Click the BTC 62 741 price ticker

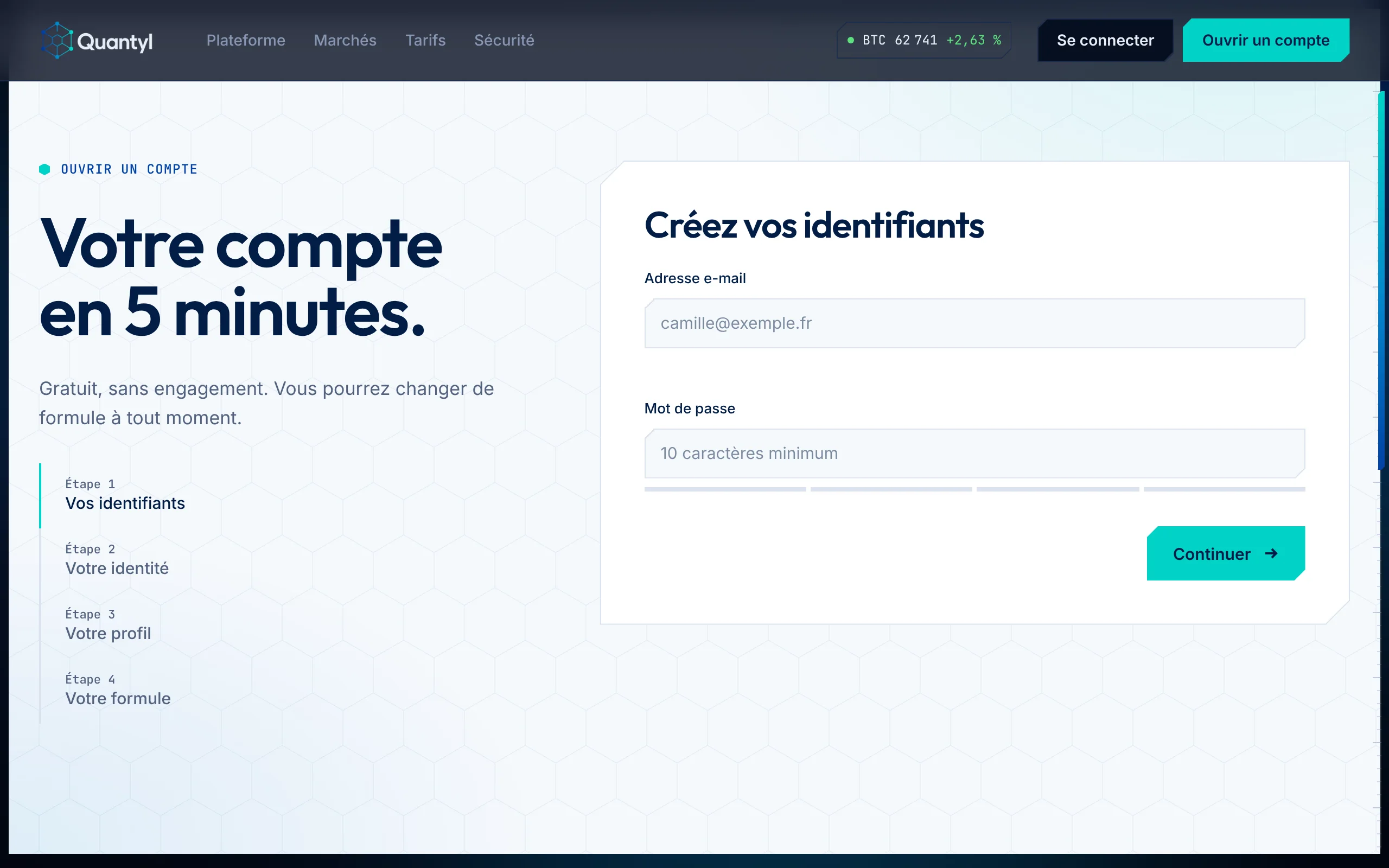tap(923, 40)
